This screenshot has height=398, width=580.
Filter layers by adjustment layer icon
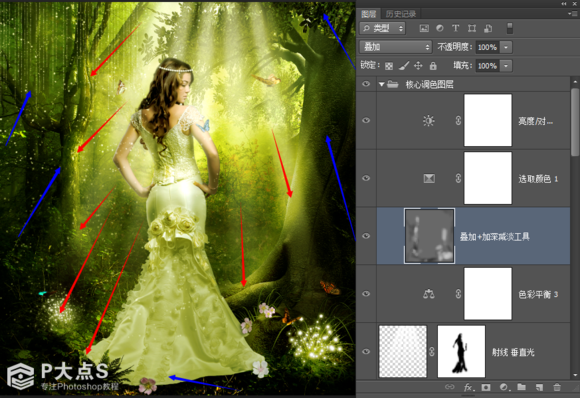click(440, 28)
